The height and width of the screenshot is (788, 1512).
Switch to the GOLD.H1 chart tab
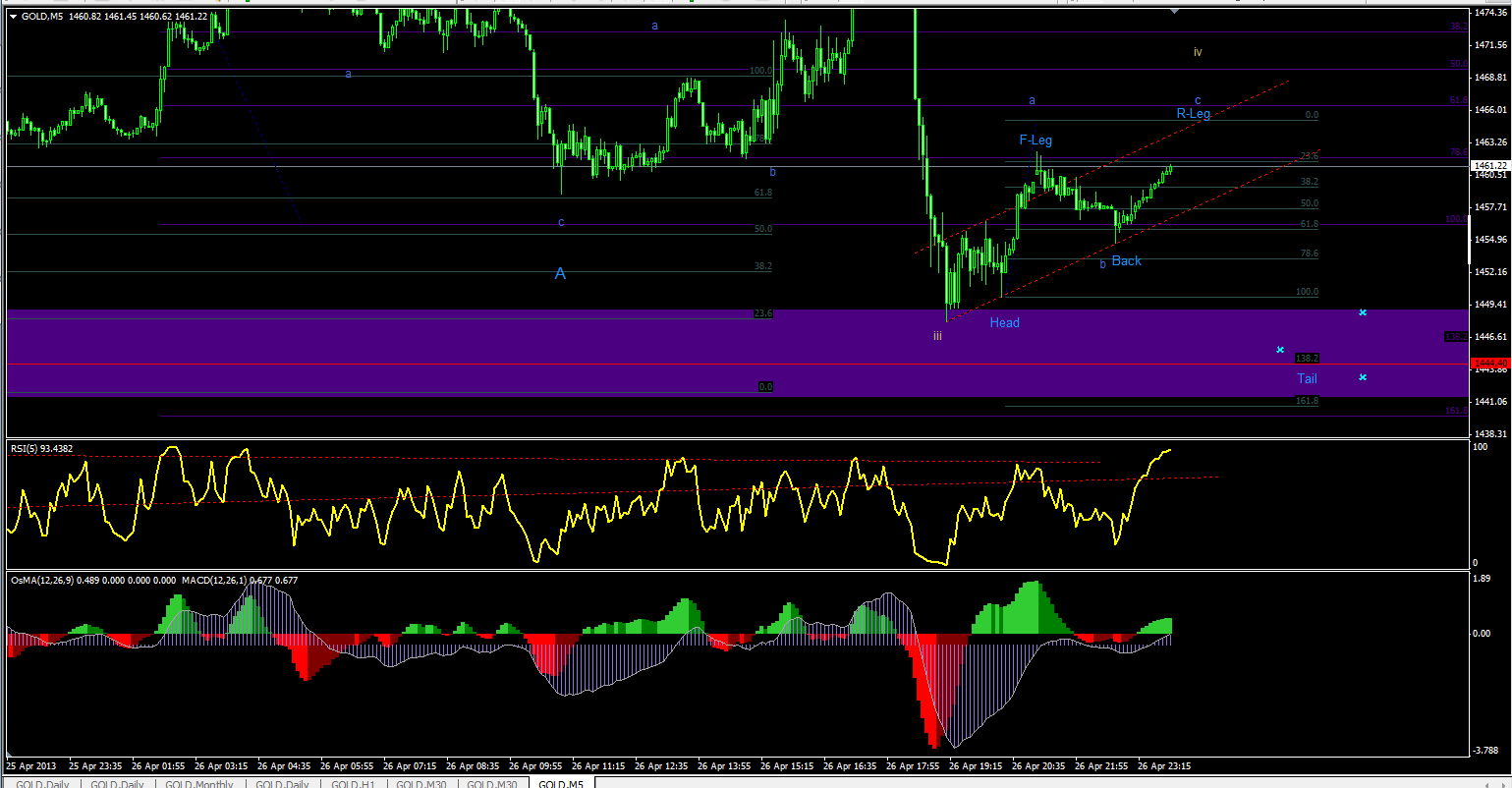(x=354, y=783)
